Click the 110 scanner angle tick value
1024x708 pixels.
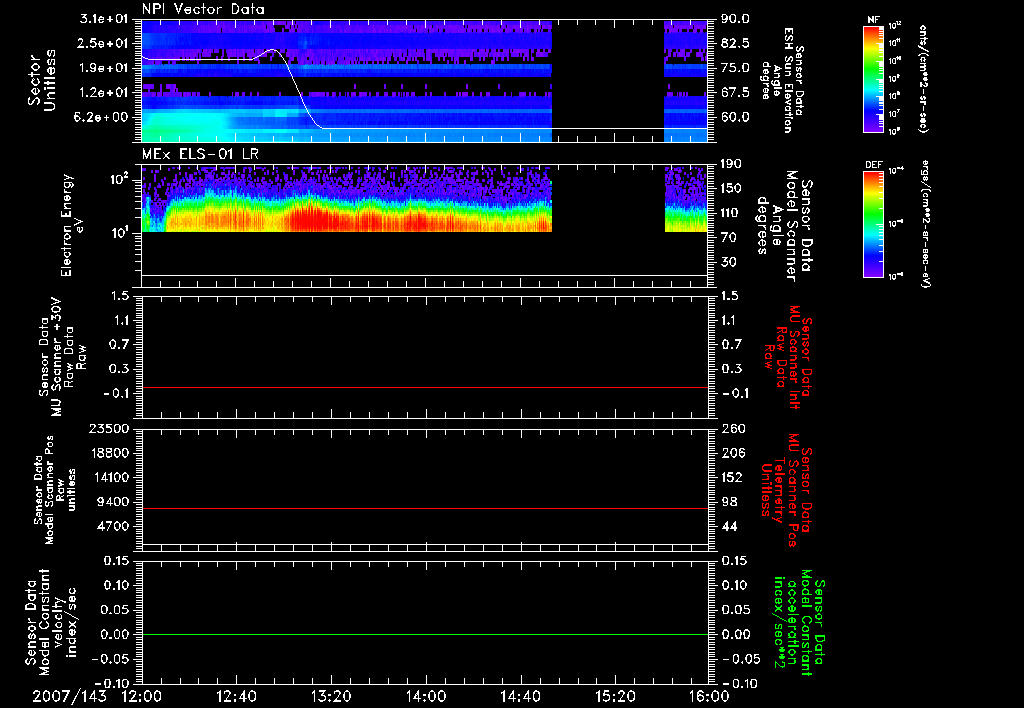coord(731,213)
